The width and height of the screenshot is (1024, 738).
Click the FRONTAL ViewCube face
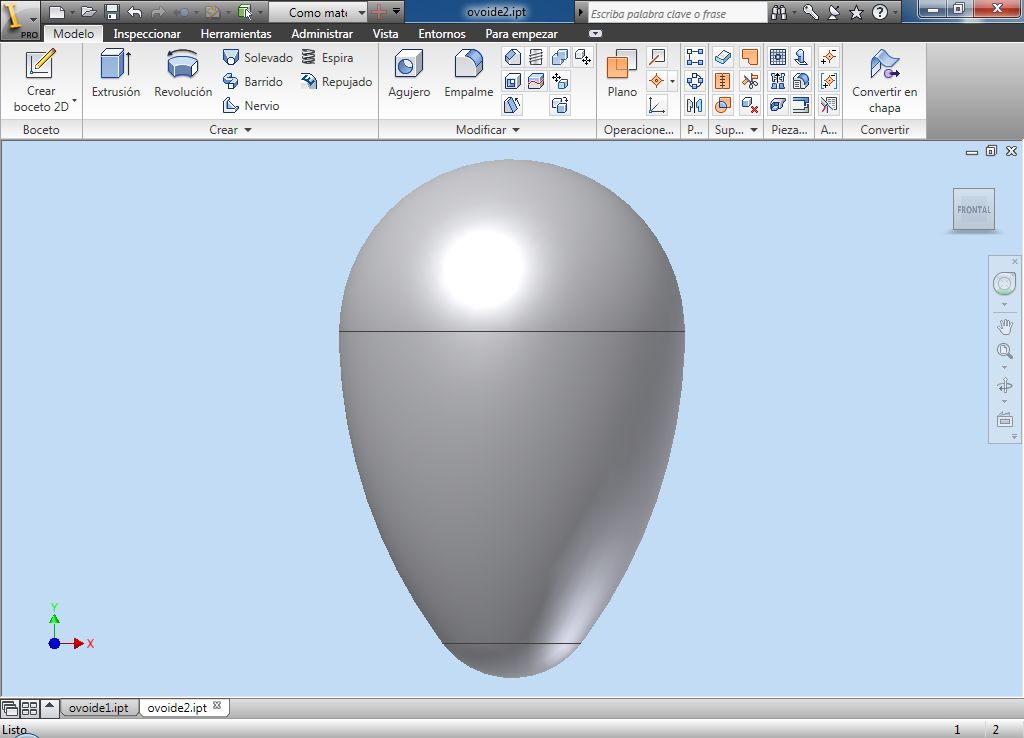tap(973, 210)
